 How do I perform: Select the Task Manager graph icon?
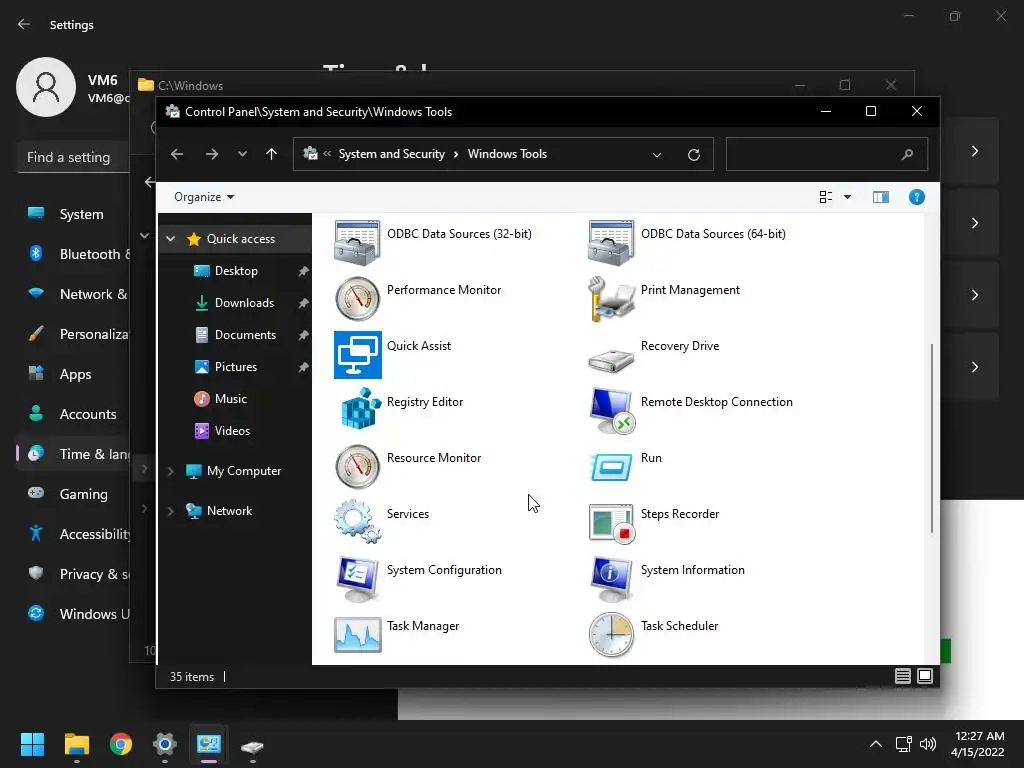click(x=357, y=635)
